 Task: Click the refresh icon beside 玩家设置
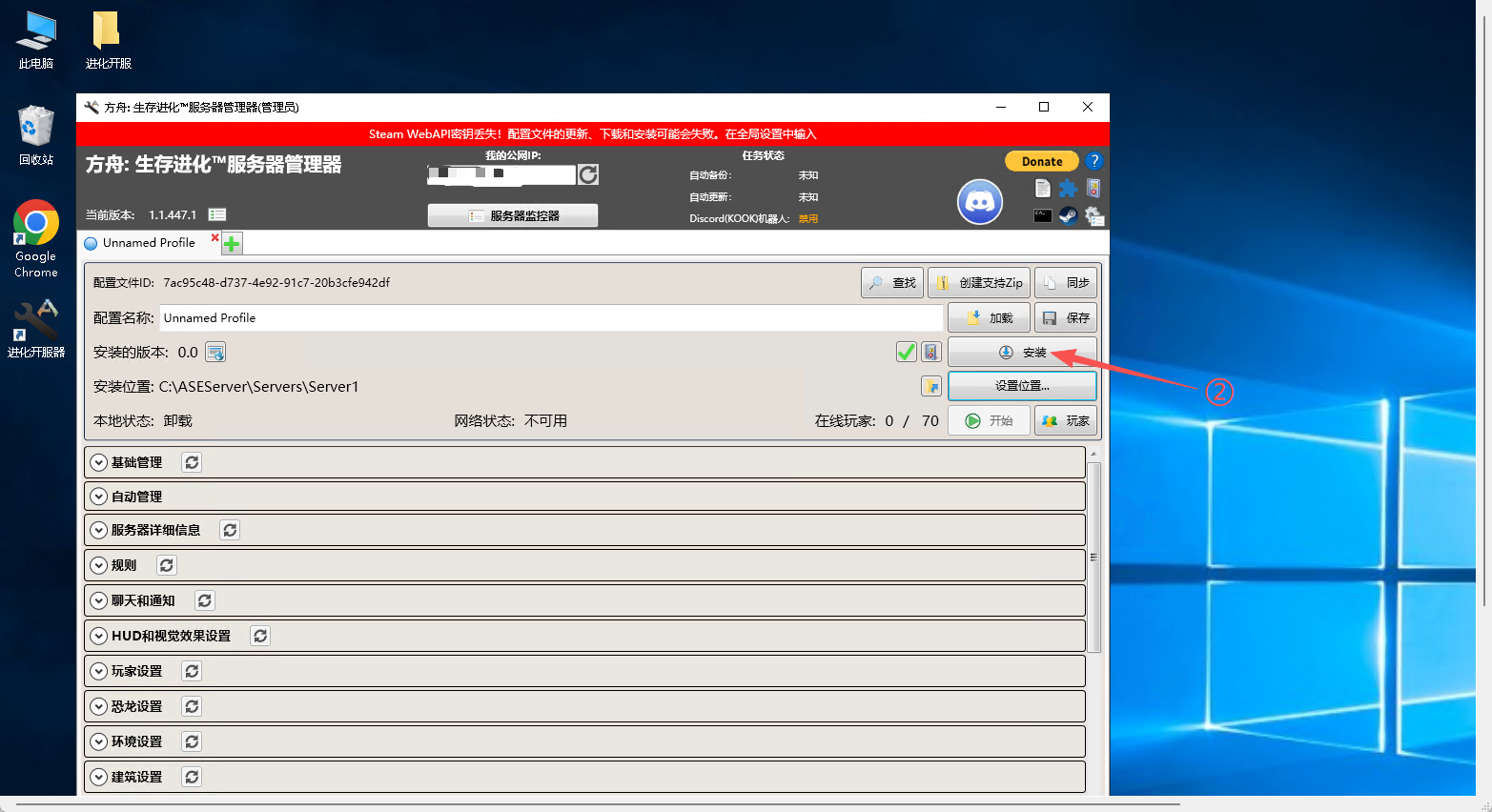click(x=192, y=671)
